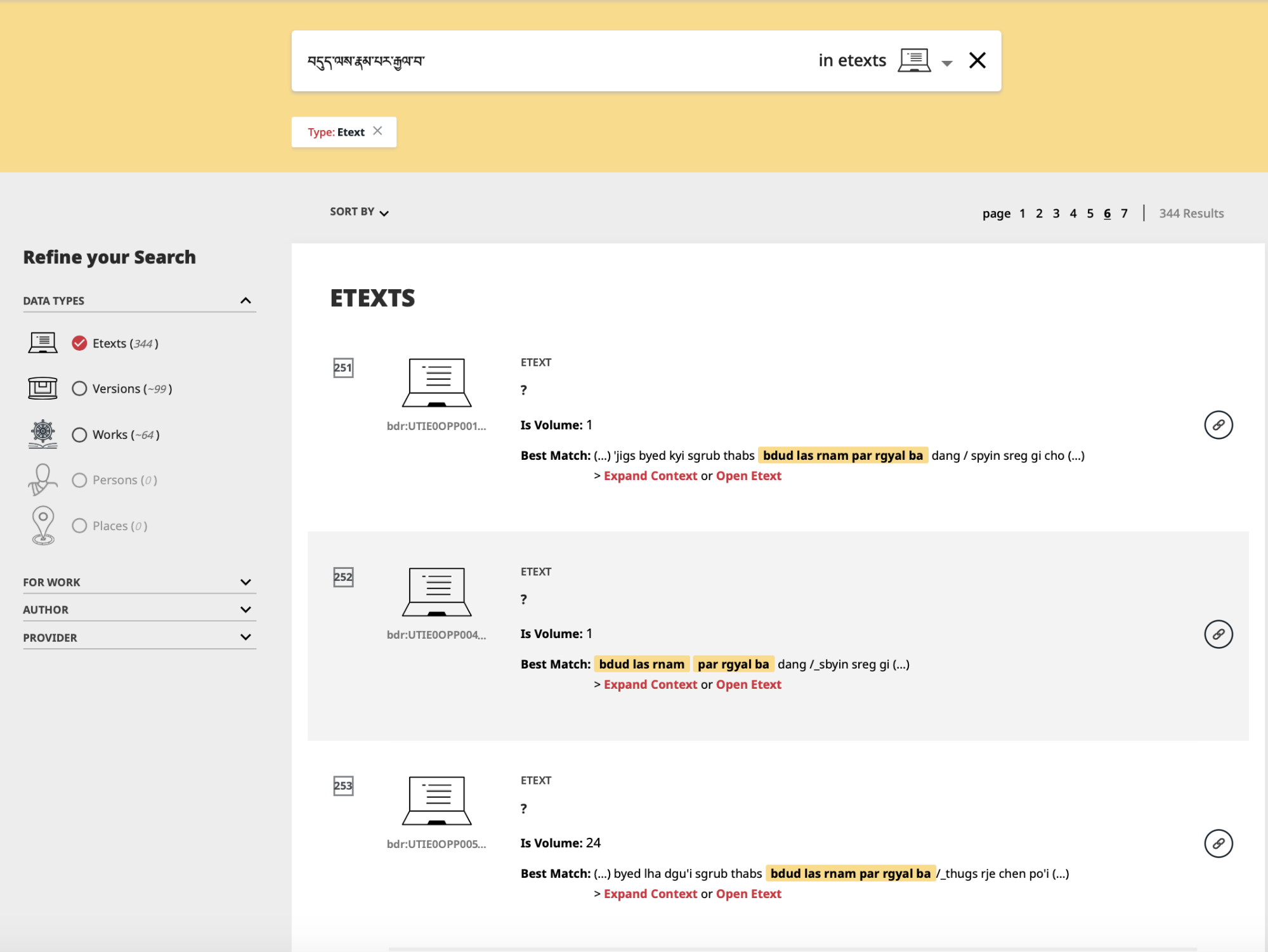Viewport: 1268px width, 952px height.
Task: Collapse the DATA TYPES section
Action: (245, 301)
